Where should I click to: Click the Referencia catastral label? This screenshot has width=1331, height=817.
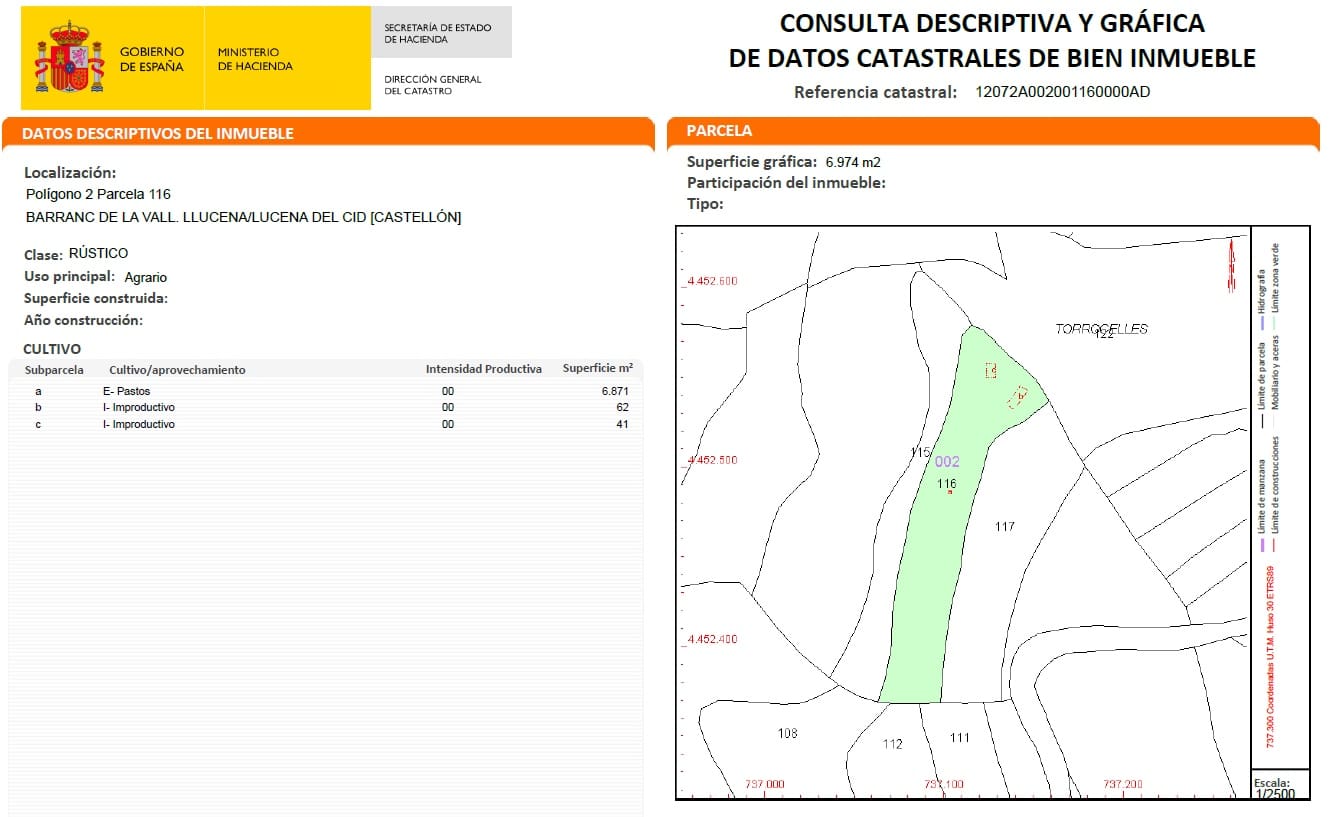[876, 92]
